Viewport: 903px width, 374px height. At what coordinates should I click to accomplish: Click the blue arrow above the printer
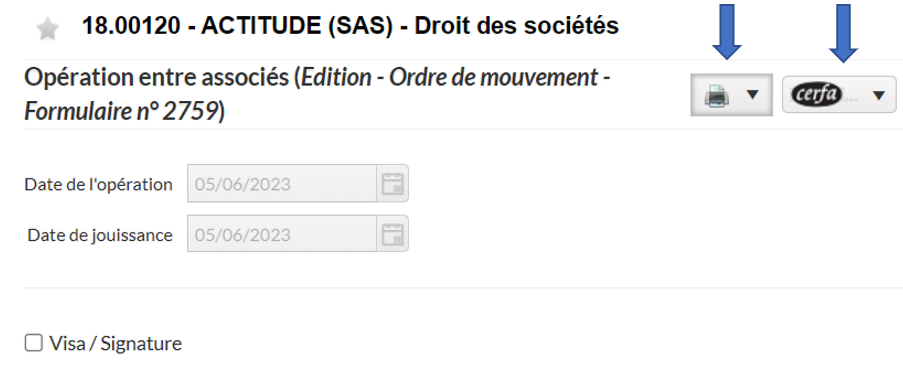click(727, 32)
